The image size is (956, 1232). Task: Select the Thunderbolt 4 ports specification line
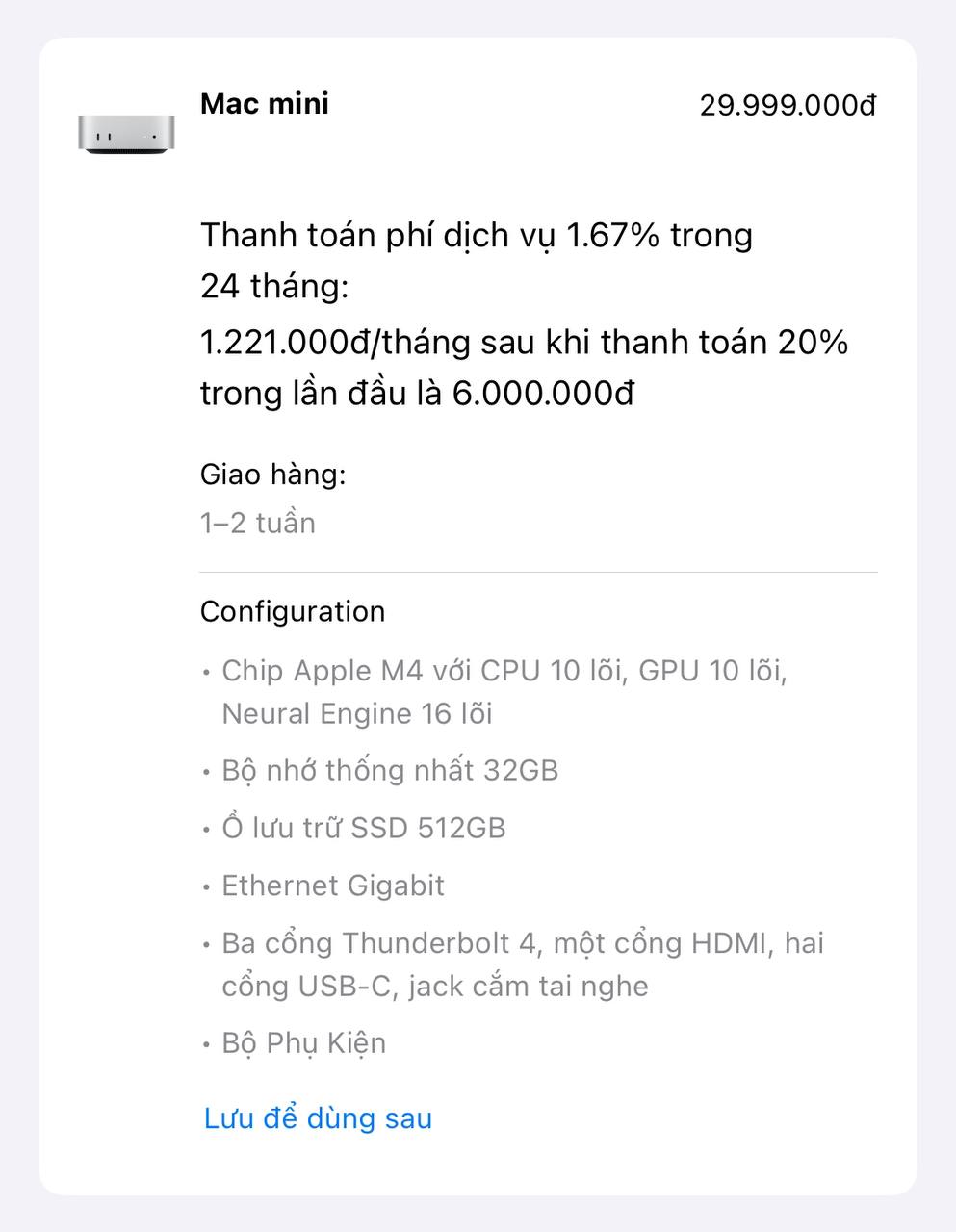click(x=520, y=943)
